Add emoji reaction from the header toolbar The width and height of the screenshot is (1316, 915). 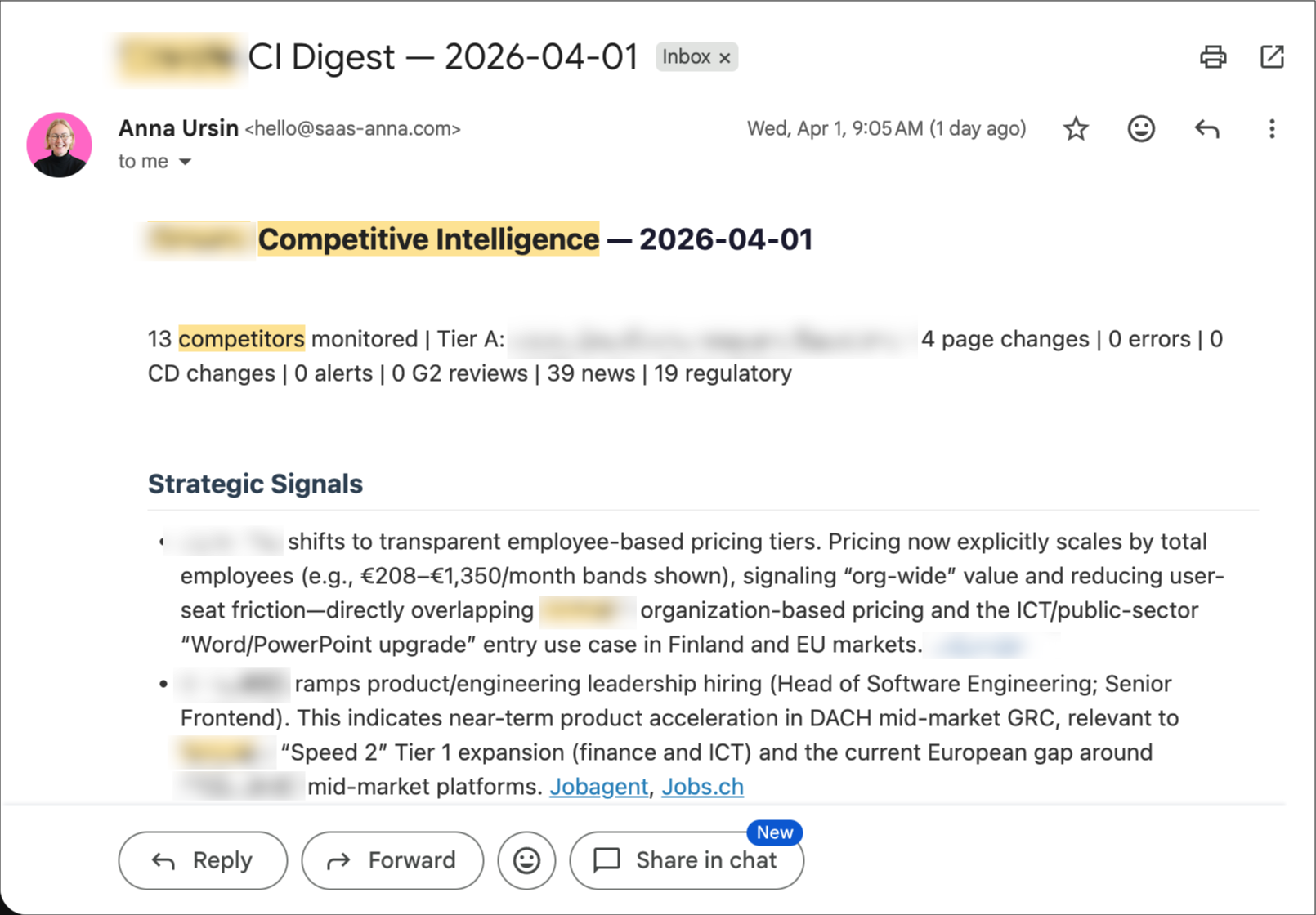(x=1141, y=128)
